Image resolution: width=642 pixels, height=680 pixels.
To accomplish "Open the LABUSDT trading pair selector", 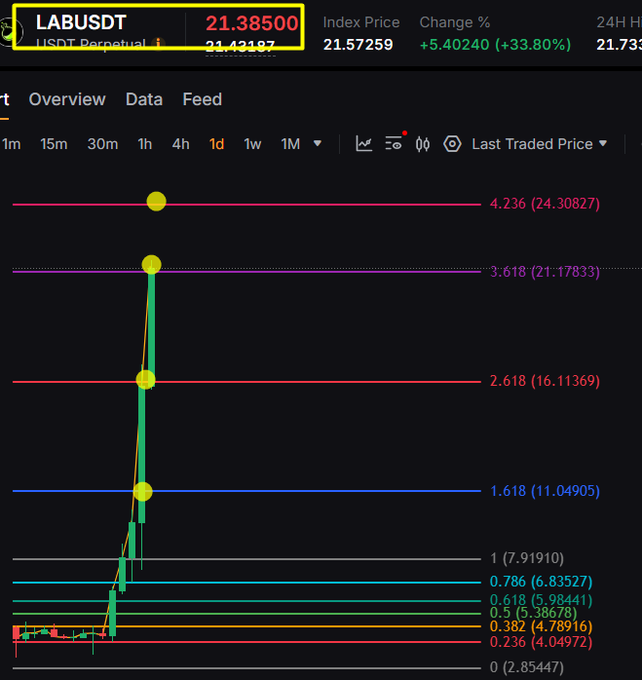I will (x=81, y=23).
